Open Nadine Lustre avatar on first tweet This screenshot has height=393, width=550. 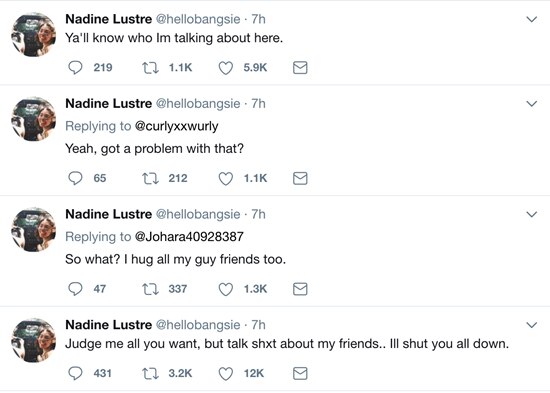point(33,34)
